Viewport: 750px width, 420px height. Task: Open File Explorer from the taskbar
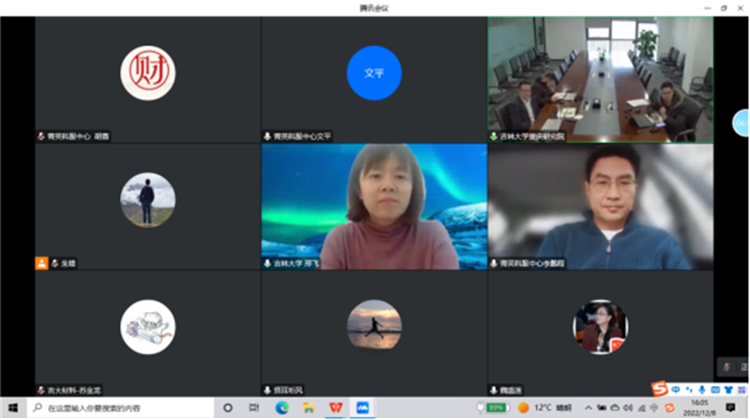309,408
